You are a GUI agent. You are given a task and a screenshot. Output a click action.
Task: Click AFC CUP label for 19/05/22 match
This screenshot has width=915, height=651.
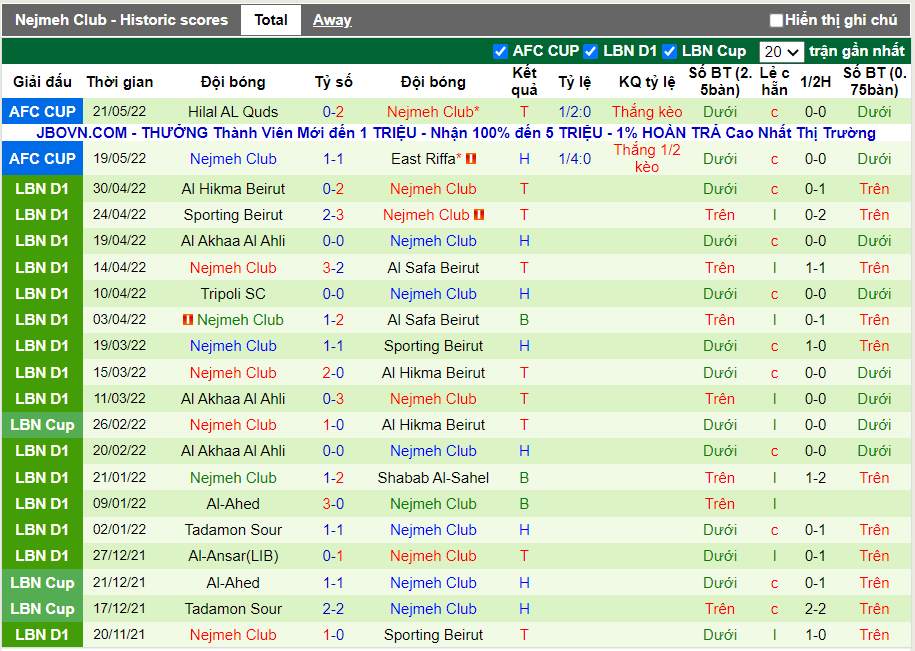click(43, 159)
